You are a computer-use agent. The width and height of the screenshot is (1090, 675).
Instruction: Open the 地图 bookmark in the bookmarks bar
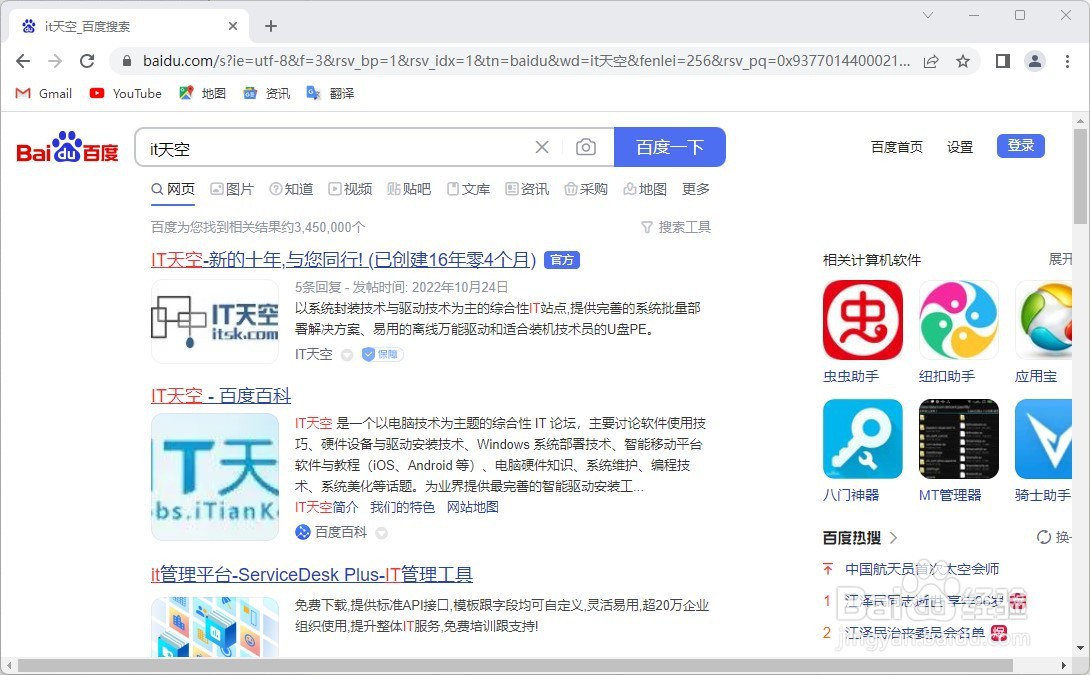tap(202, 93)
